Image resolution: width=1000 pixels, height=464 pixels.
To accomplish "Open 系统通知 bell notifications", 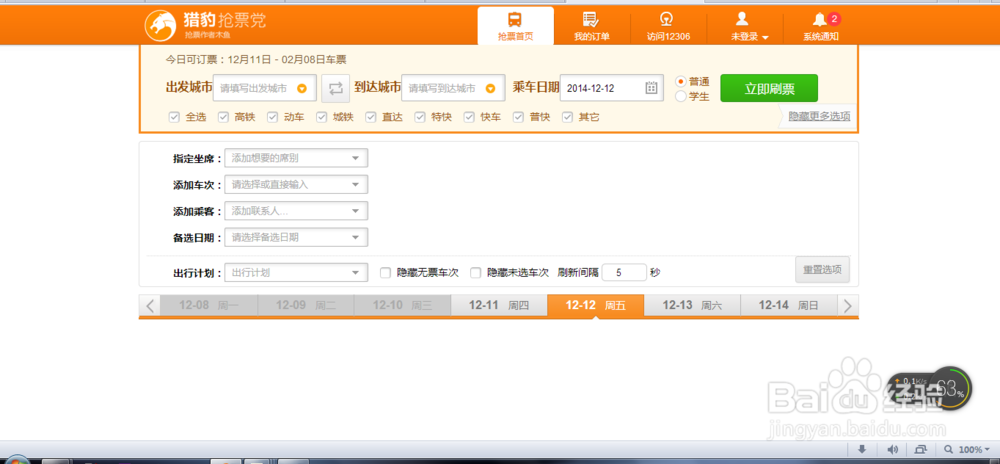I will coord(821,25).
